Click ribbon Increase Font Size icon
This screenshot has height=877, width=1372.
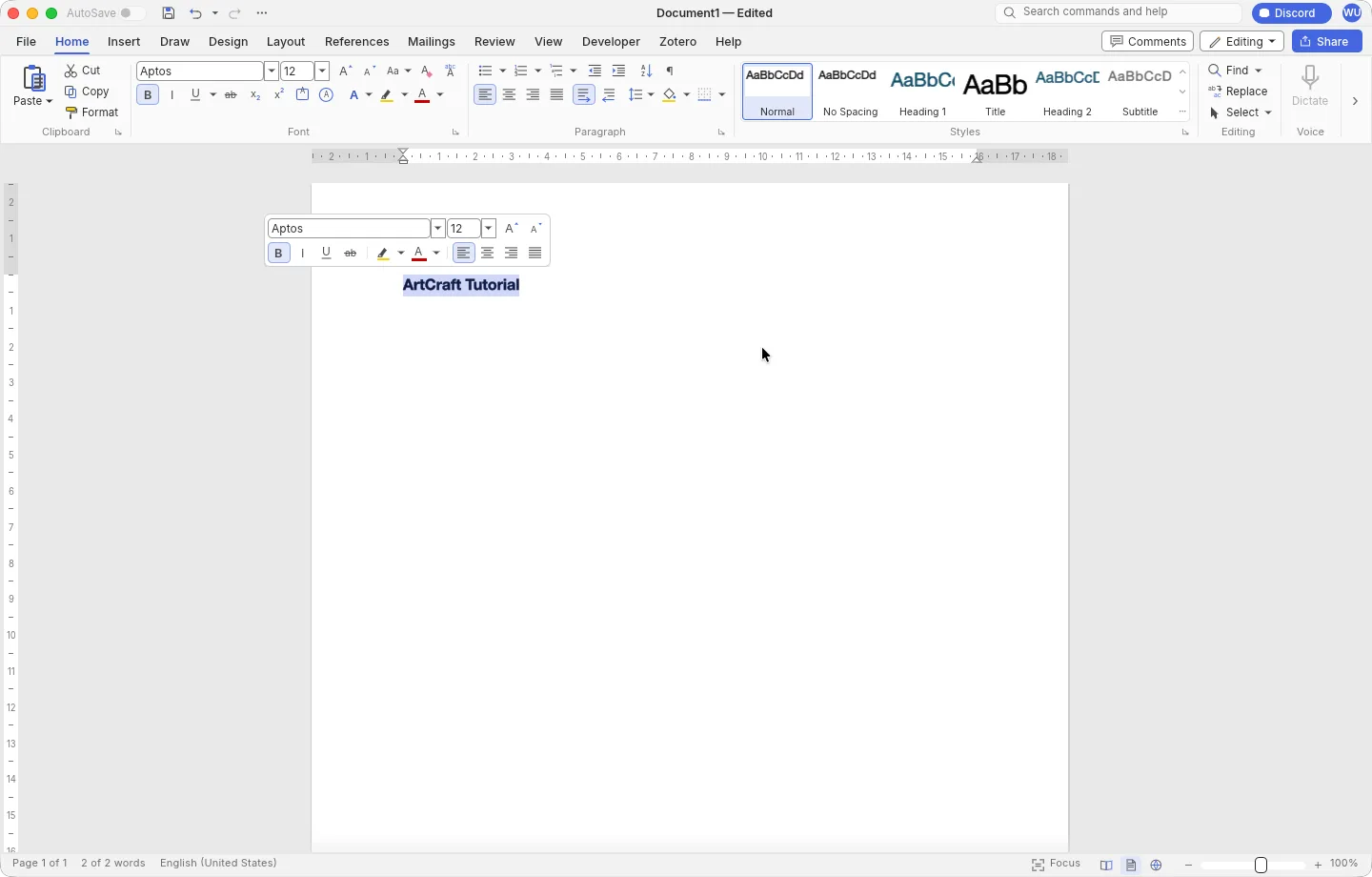tap(346, 71)
